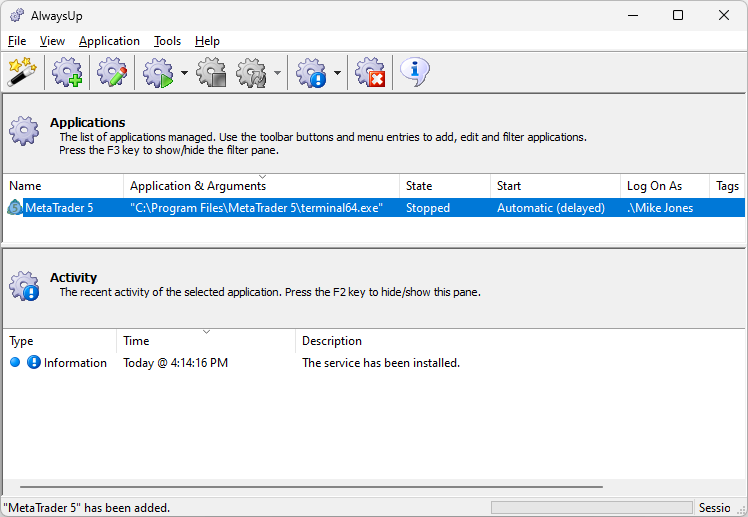Click the status bar progress bar
The height and width of the screenshot is (517, 748).
(592, 507)
